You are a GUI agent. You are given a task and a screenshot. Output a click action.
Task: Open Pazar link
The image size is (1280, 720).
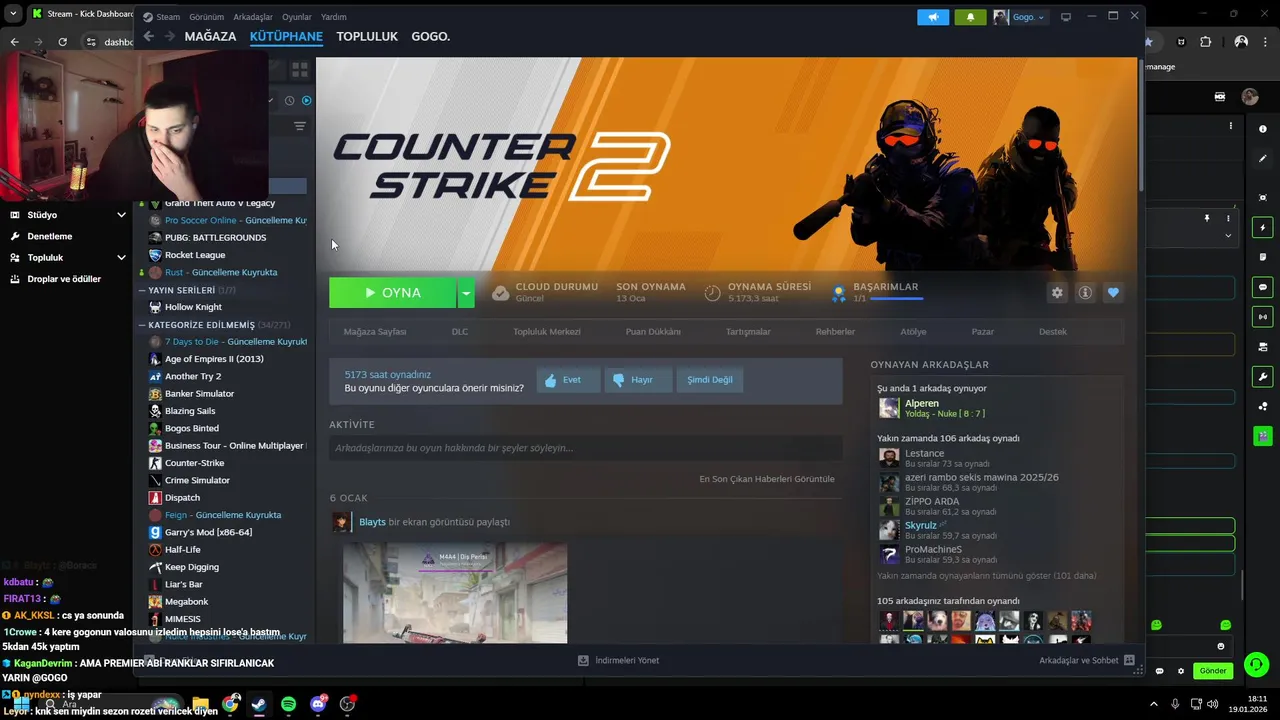click(983, 332)
